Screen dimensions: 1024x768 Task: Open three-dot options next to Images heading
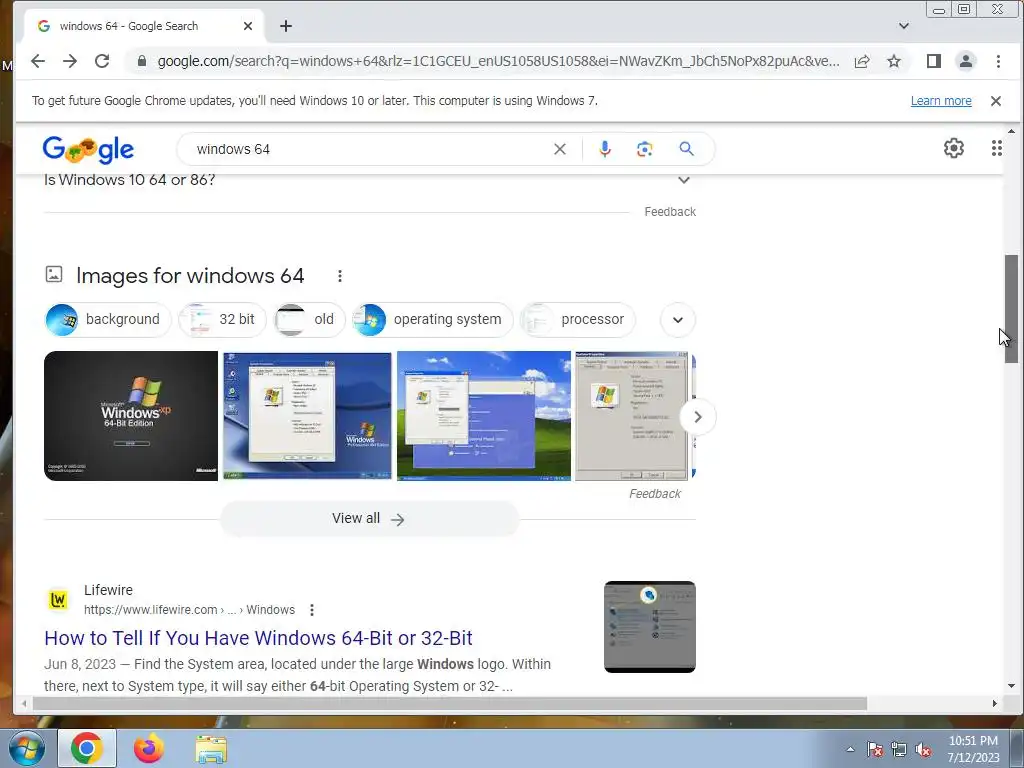pyautogui.click(x=340, y=276)
